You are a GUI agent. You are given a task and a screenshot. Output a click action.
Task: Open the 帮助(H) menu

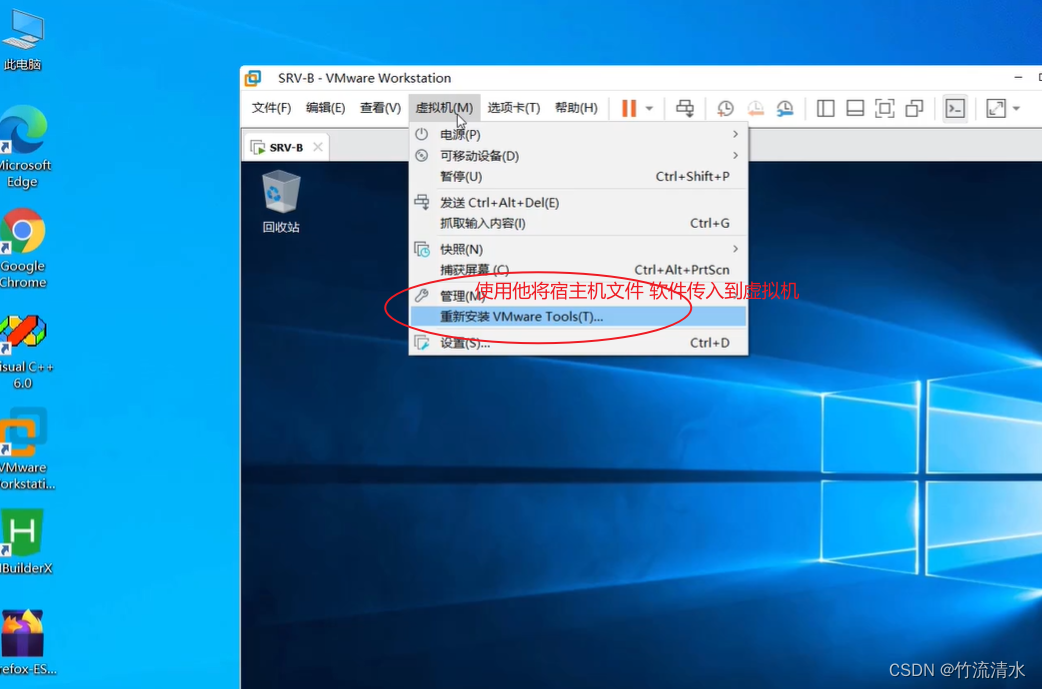576,108
